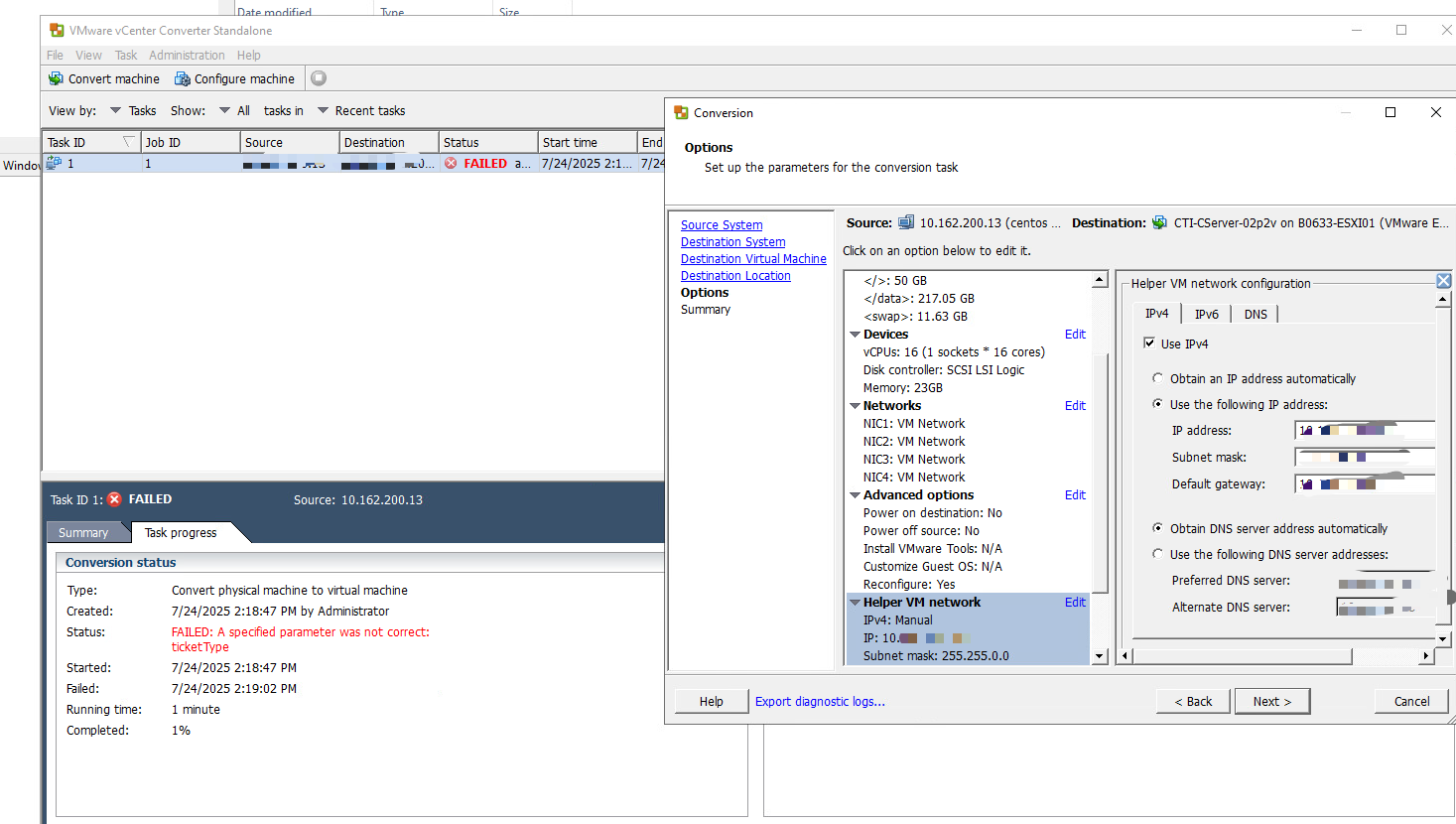1456x824 pixels.
Task: Click the red FAILED status icon in task row
Action: tap(452, 163)
